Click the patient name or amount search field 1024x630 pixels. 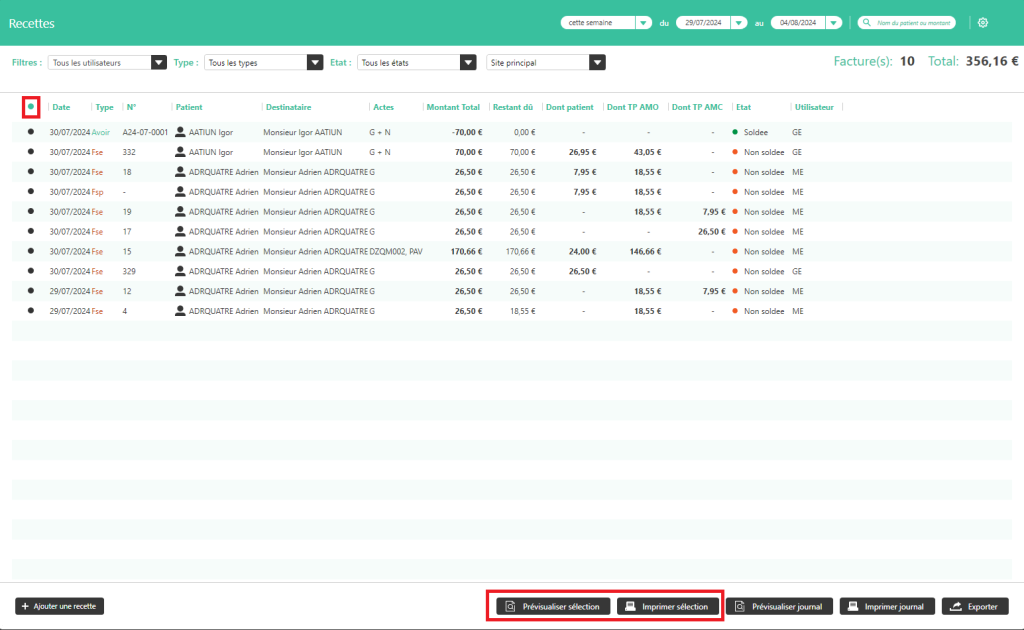[914, 23]
